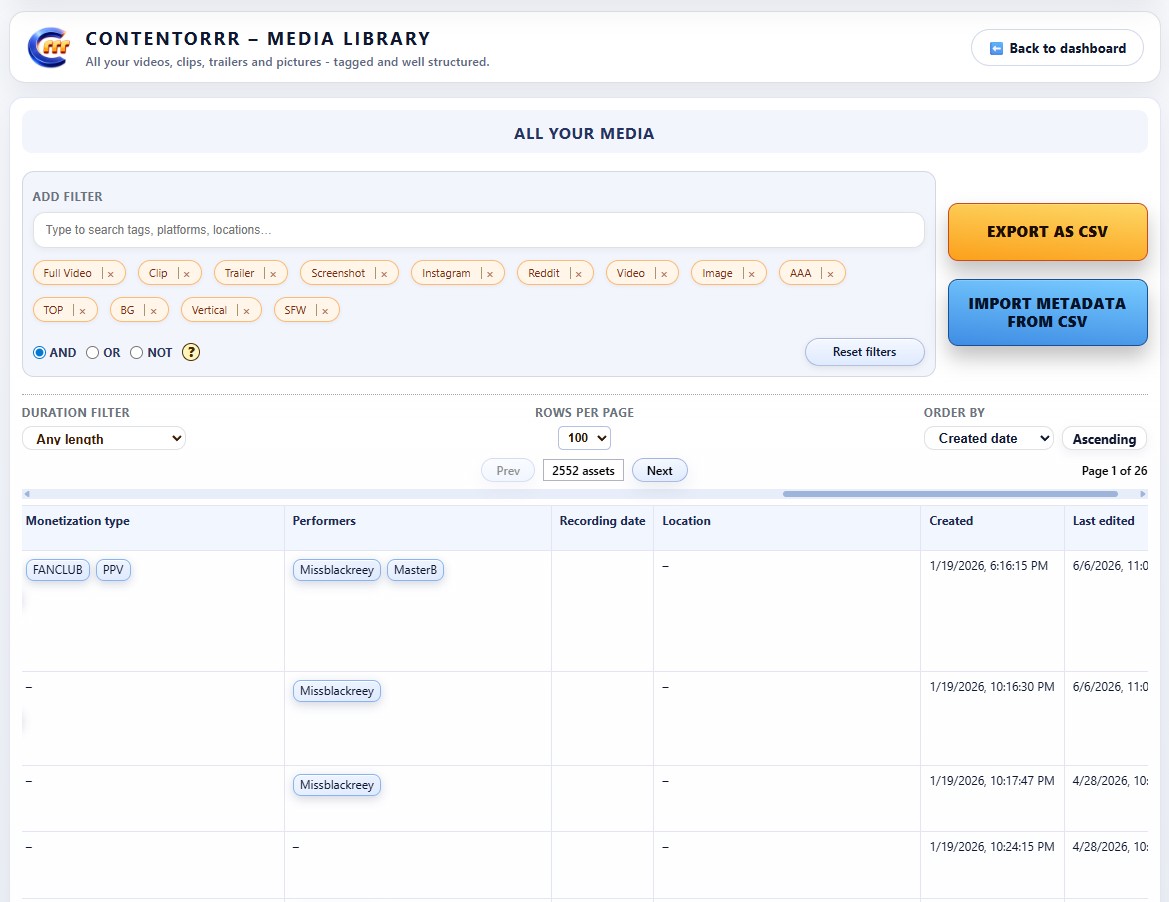Screen dimensions: 1169x902
Task: Select the OR filter mode
Action: pyautogui.click(x=92, y=353)
